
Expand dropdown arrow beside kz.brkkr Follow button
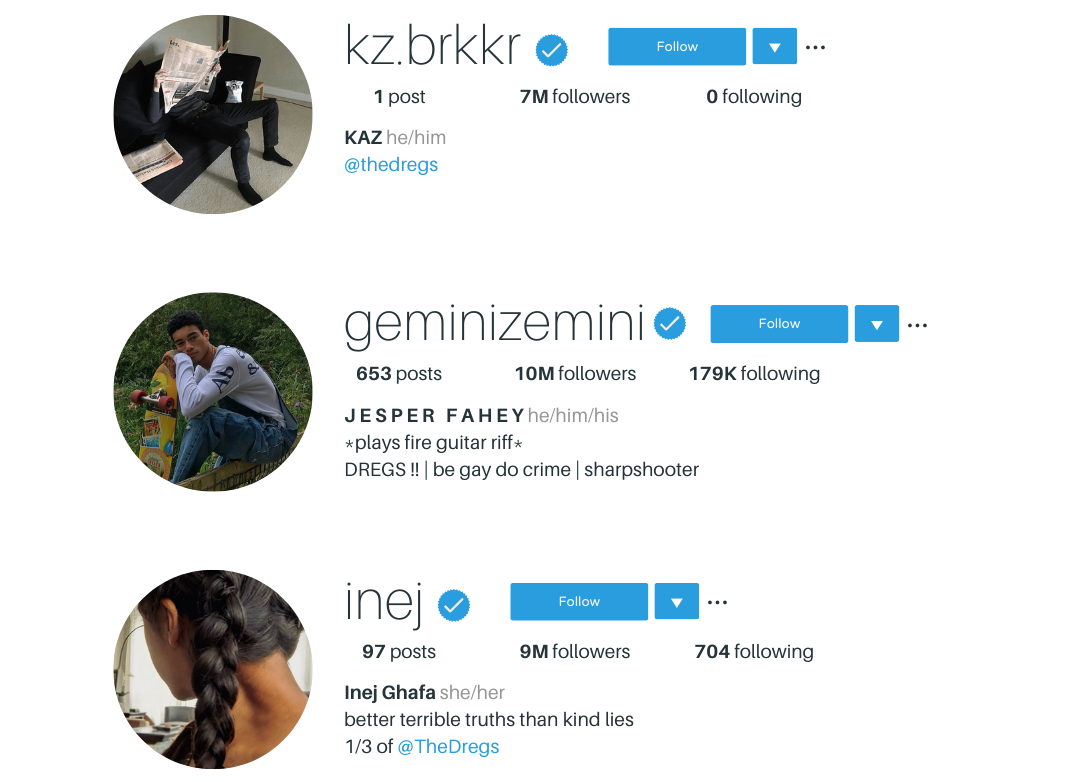775,46
